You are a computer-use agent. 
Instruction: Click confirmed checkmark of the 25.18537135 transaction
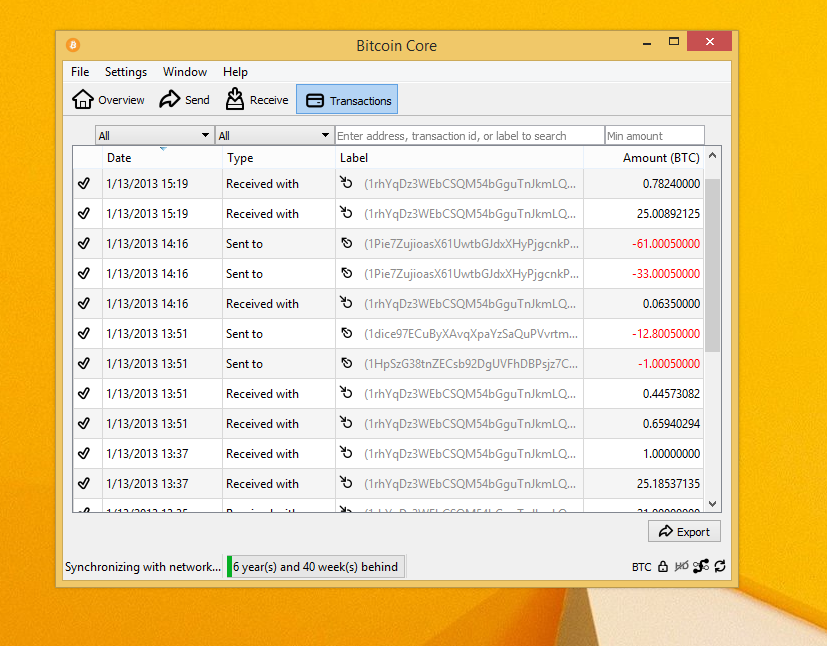click(84, 484)
